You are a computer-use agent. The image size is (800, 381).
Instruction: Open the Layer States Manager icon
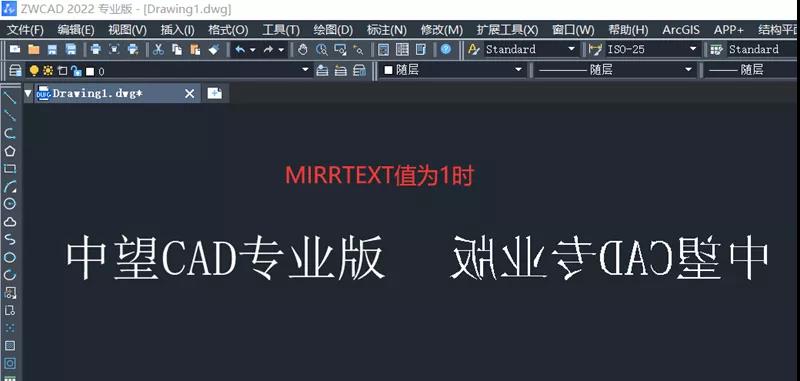click(359, 70)
